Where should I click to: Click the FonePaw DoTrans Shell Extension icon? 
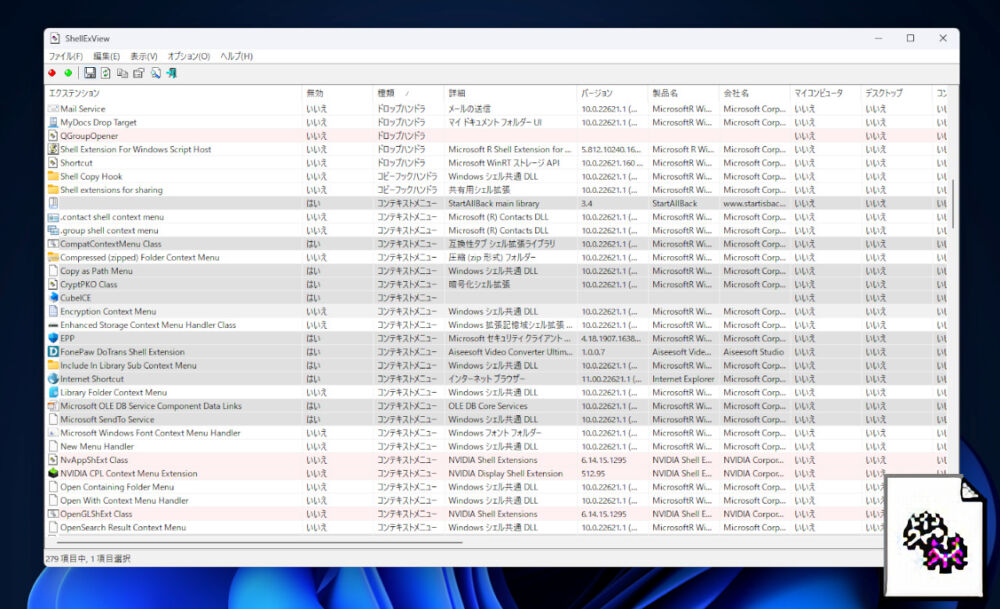click(x=54, y=351)
